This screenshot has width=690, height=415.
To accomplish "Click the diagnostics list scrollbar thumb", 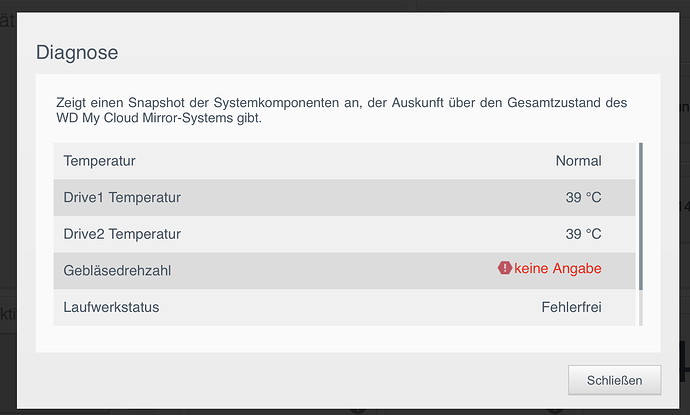I will (x=640, y=215).
